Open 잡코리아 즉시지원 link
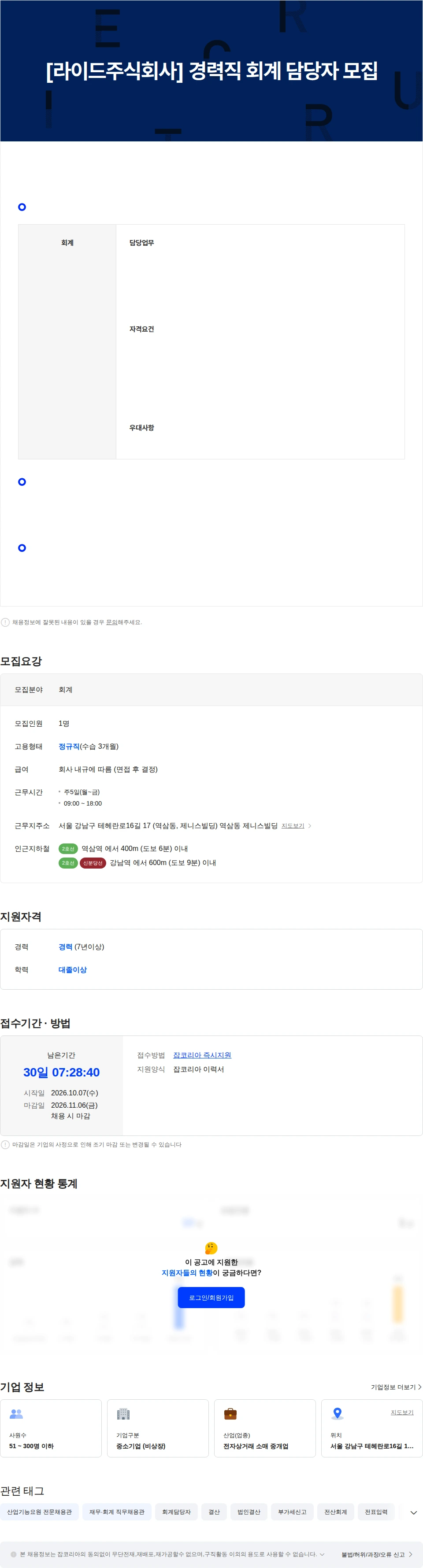 coord(202,1055)
